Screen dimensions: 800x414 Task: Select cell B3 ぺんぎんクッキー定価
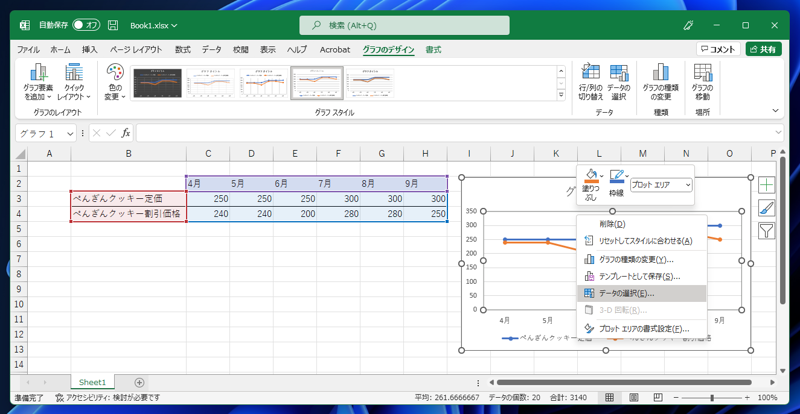tap(129, 199)
